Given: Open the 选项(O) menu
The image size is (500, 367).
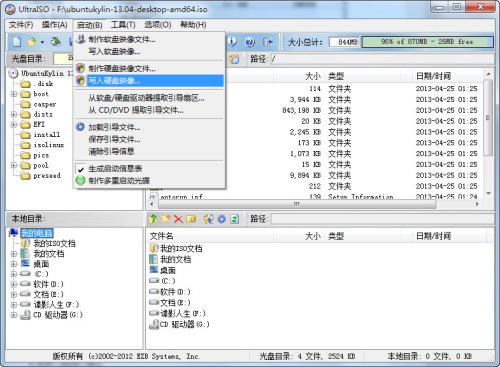Looking at the screenshot, I should coord(158,25).
